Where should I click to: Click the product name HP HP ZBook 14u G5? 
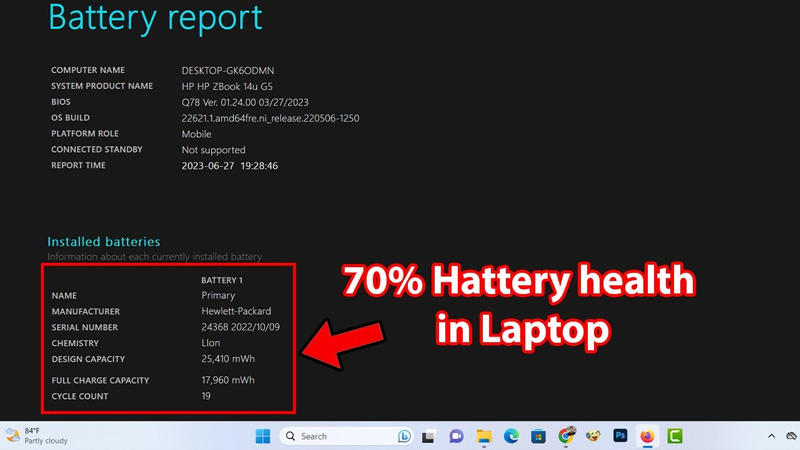pyautogui.click(x=227, y=86)
